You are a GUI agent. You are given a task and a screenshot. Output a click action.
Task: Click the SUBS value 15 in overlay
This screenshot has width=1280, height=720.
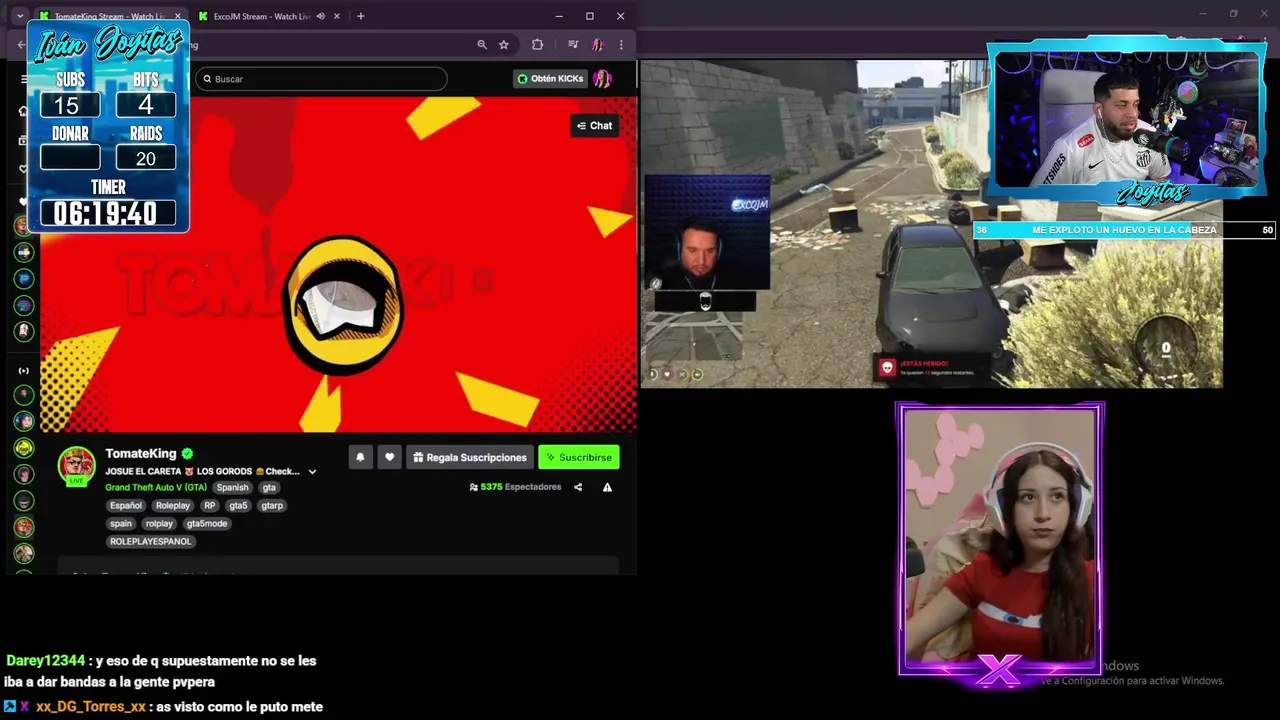click(x=70, y=105)
